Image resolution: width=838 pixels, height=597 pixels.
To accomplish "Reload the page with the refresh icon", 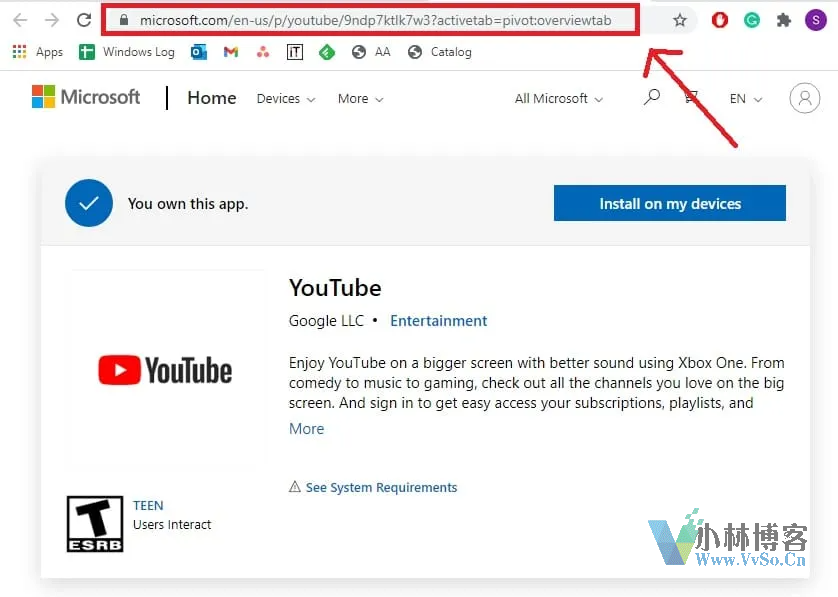I will coord(84,20).
